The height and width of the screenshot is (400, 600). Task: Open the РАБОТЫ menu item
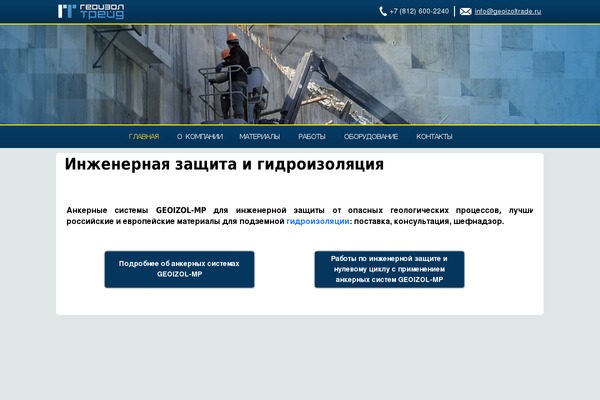click(312, 137)
